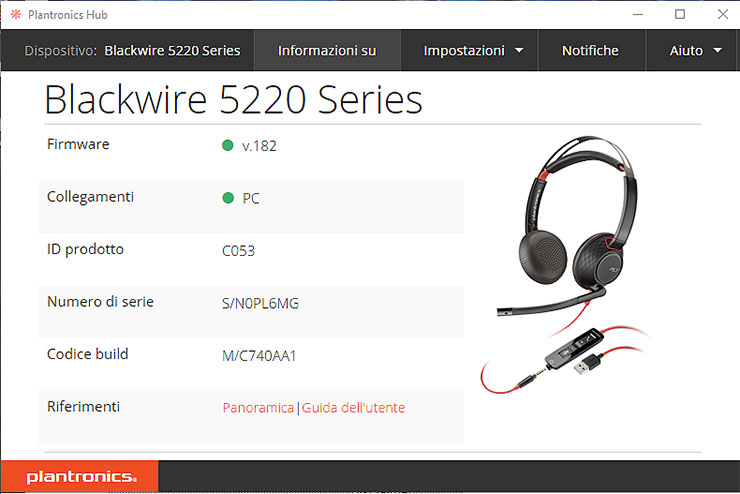Click the build code M/C740AA1 value
The width and height of the screenshot is (740, 494).
259,356
